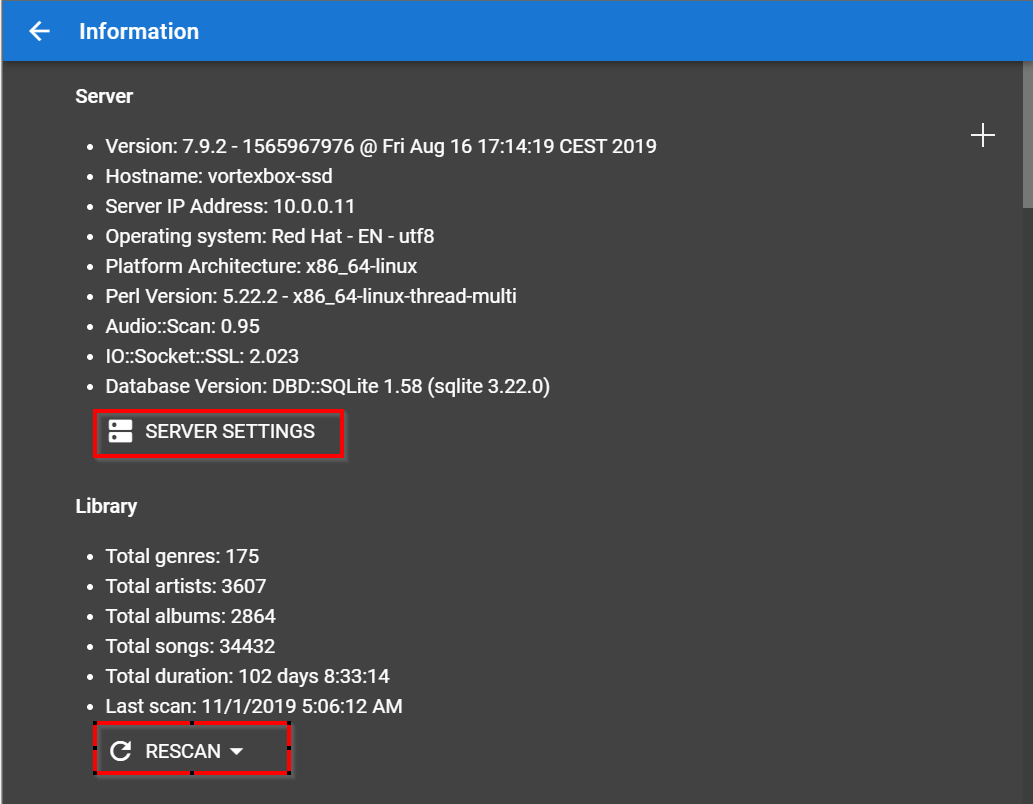
Task: Select the Library section heading
Action: [106, 506]
